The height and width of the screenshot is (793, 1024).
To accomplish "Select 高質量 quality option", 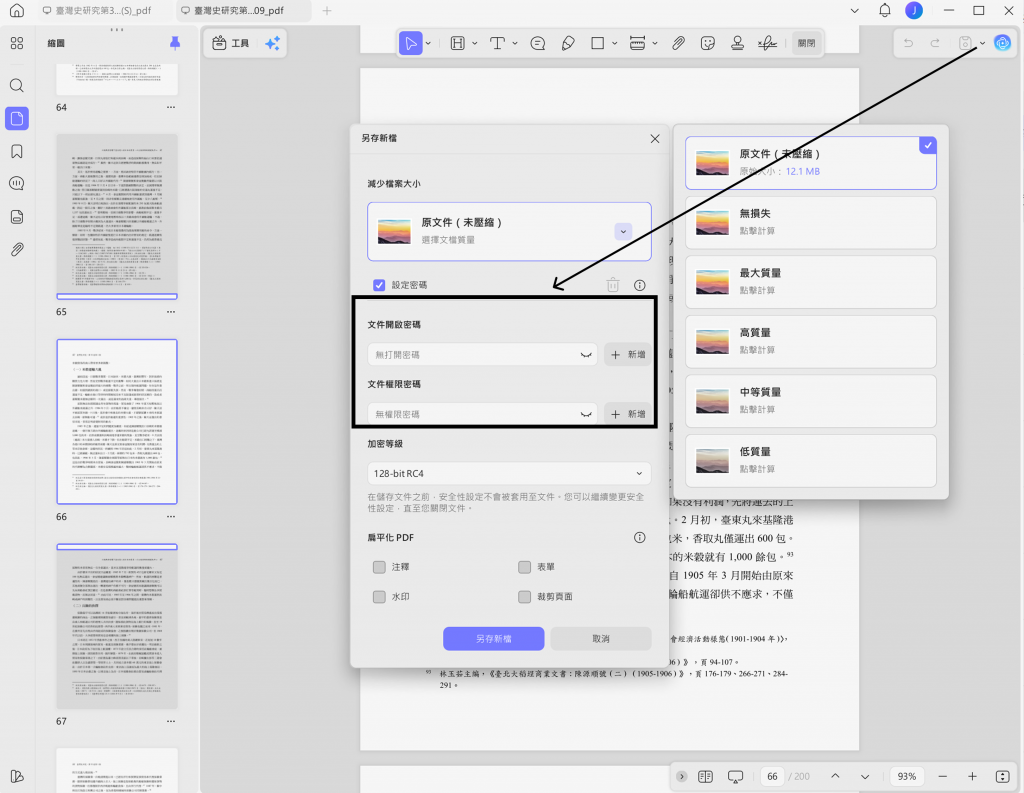I will pyautogui.click(x=810, y=342).
